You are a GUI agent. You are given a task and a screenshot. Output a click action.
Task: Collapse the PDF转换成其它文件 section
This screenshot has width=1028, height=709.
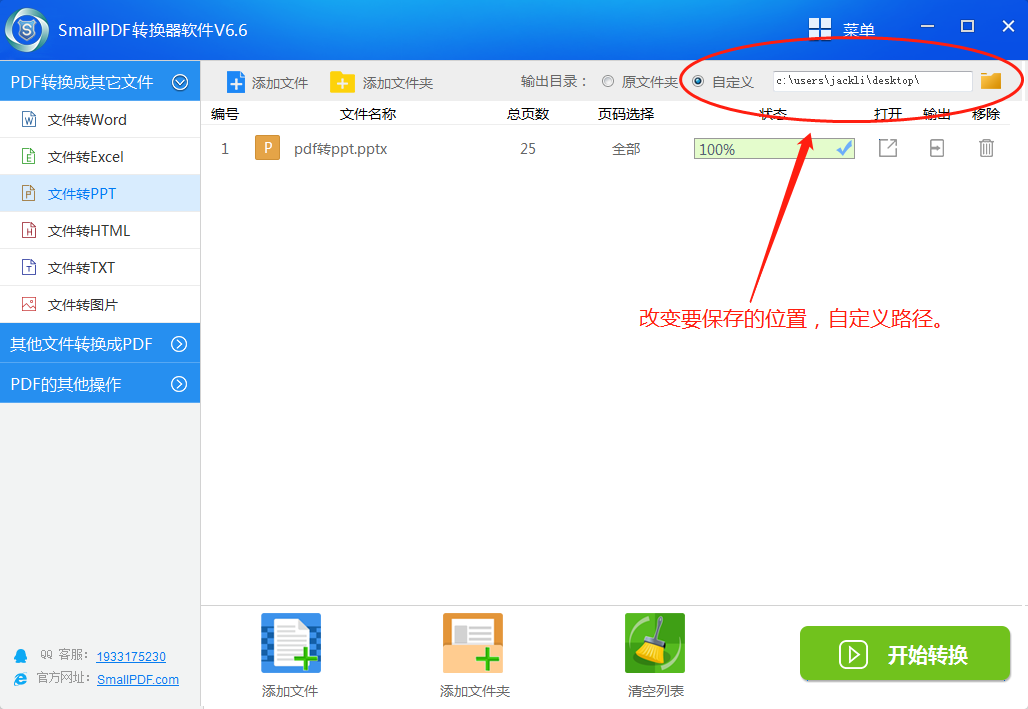tap(180, 82)
